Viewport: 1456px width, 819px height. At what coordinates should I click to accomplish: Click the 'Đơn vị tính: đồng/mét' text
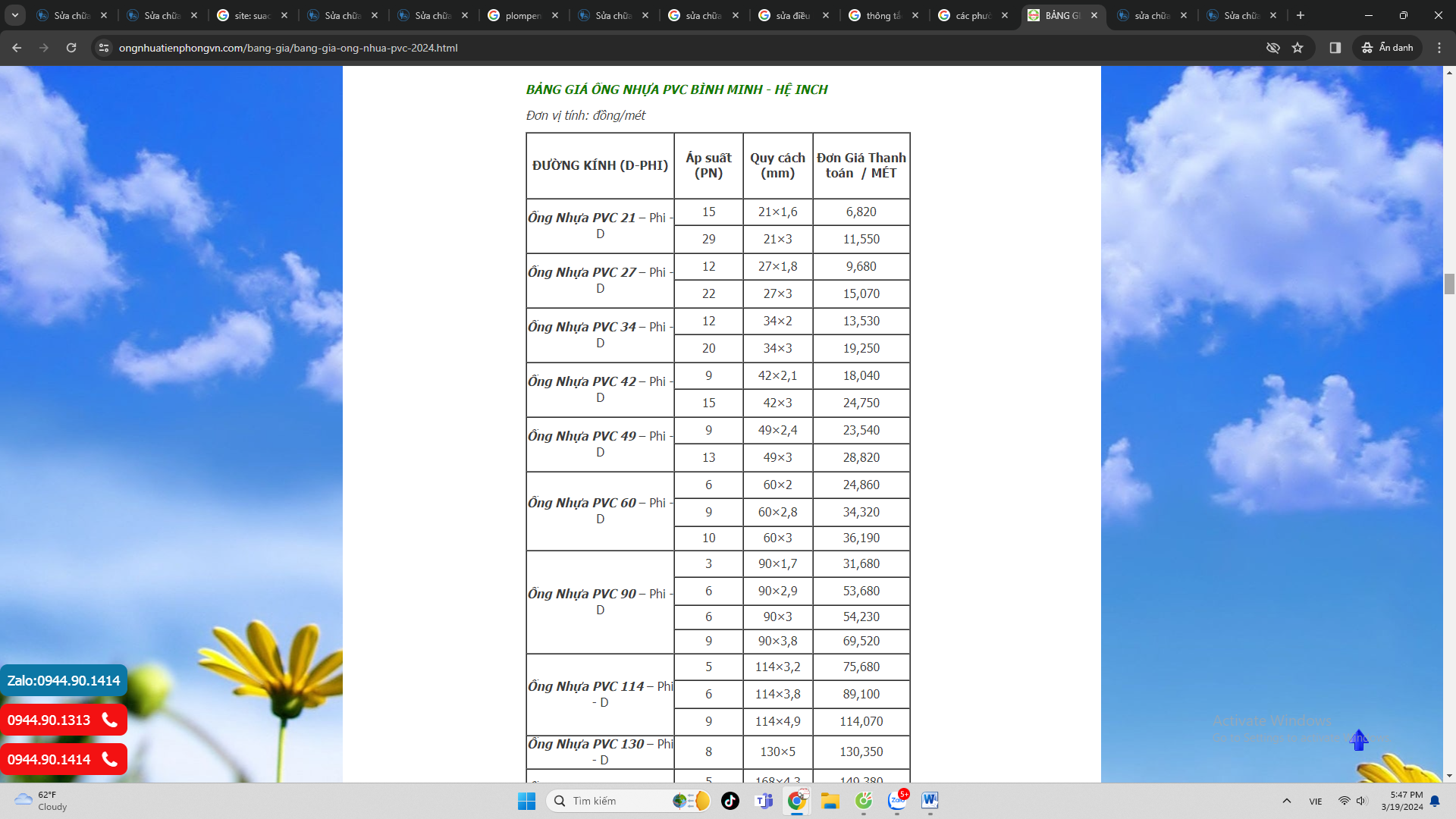(585, 115)
